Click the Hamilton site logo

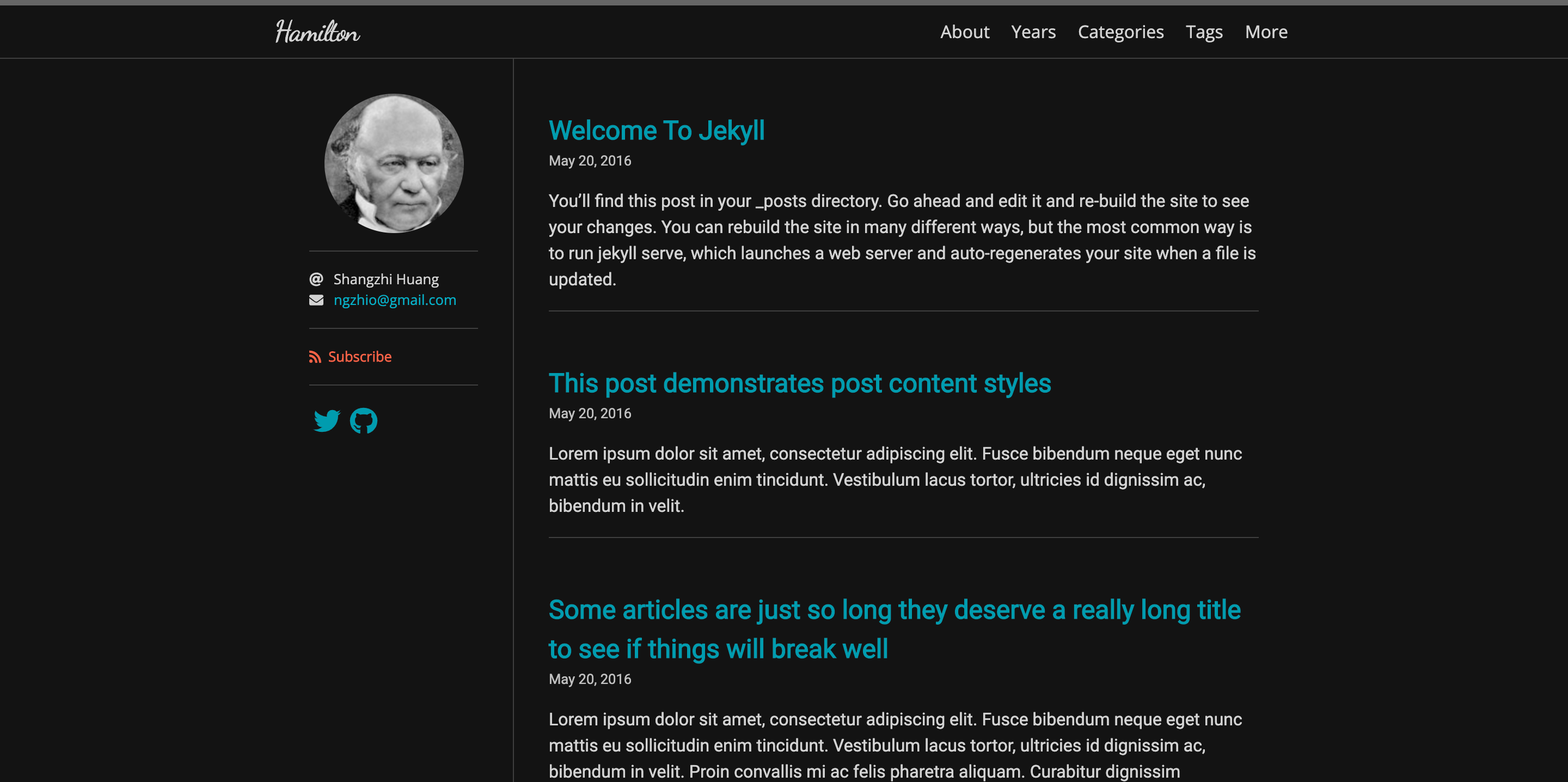click(317, 32)
